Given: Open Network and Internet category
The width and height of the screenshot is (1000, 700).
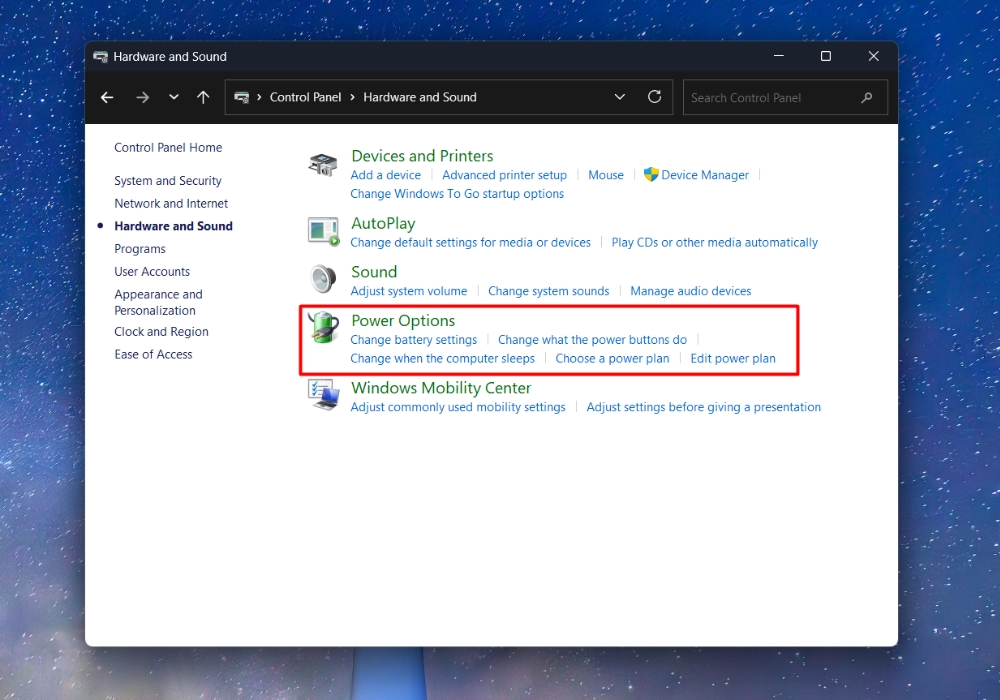Looking at the screenshot, I should tap(171, 203).
